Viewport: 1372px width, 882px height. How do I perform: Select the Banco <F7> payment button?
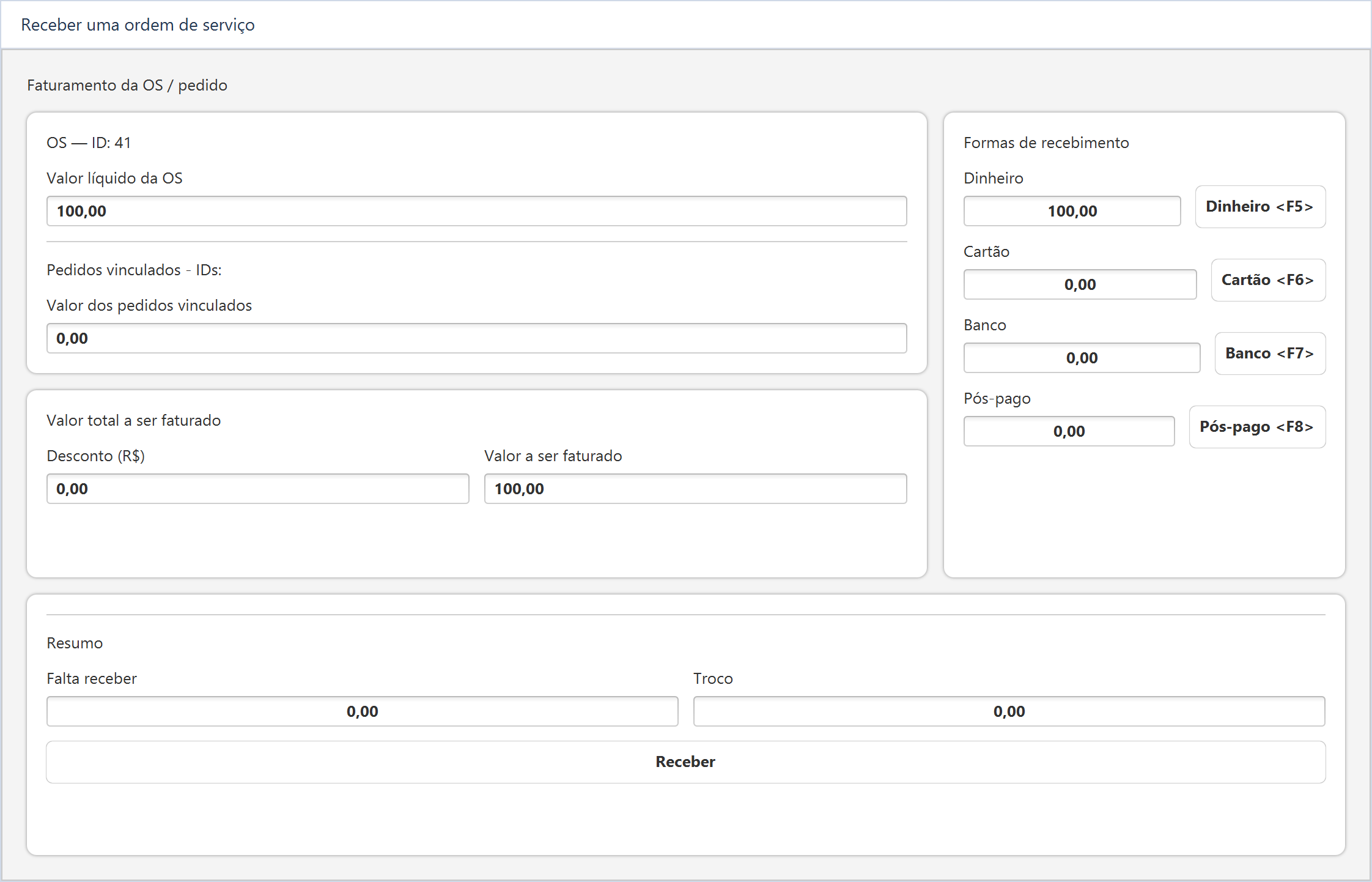(x=1270, y=354)
